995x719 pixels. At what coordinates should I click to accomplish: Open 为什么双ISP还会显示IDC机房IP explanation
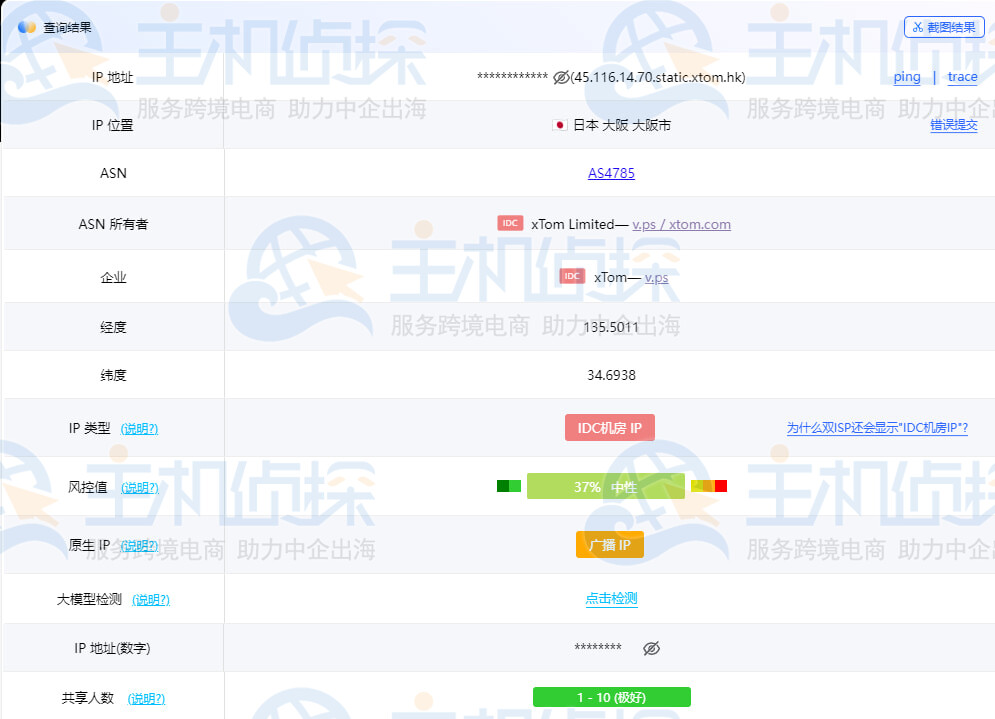click(876, 427)
